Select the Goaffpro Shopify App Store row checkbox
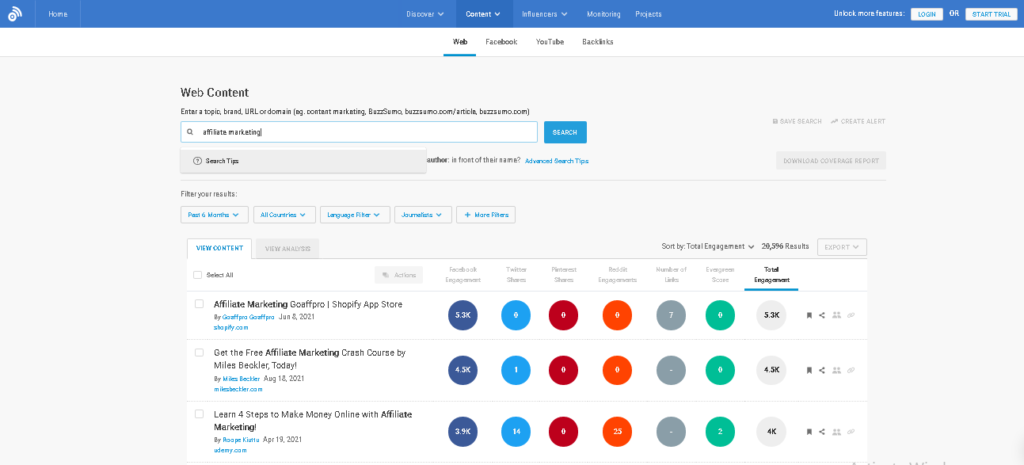Screen dimensions: 1024x465 pyautogui.click(x=199, y=304)
